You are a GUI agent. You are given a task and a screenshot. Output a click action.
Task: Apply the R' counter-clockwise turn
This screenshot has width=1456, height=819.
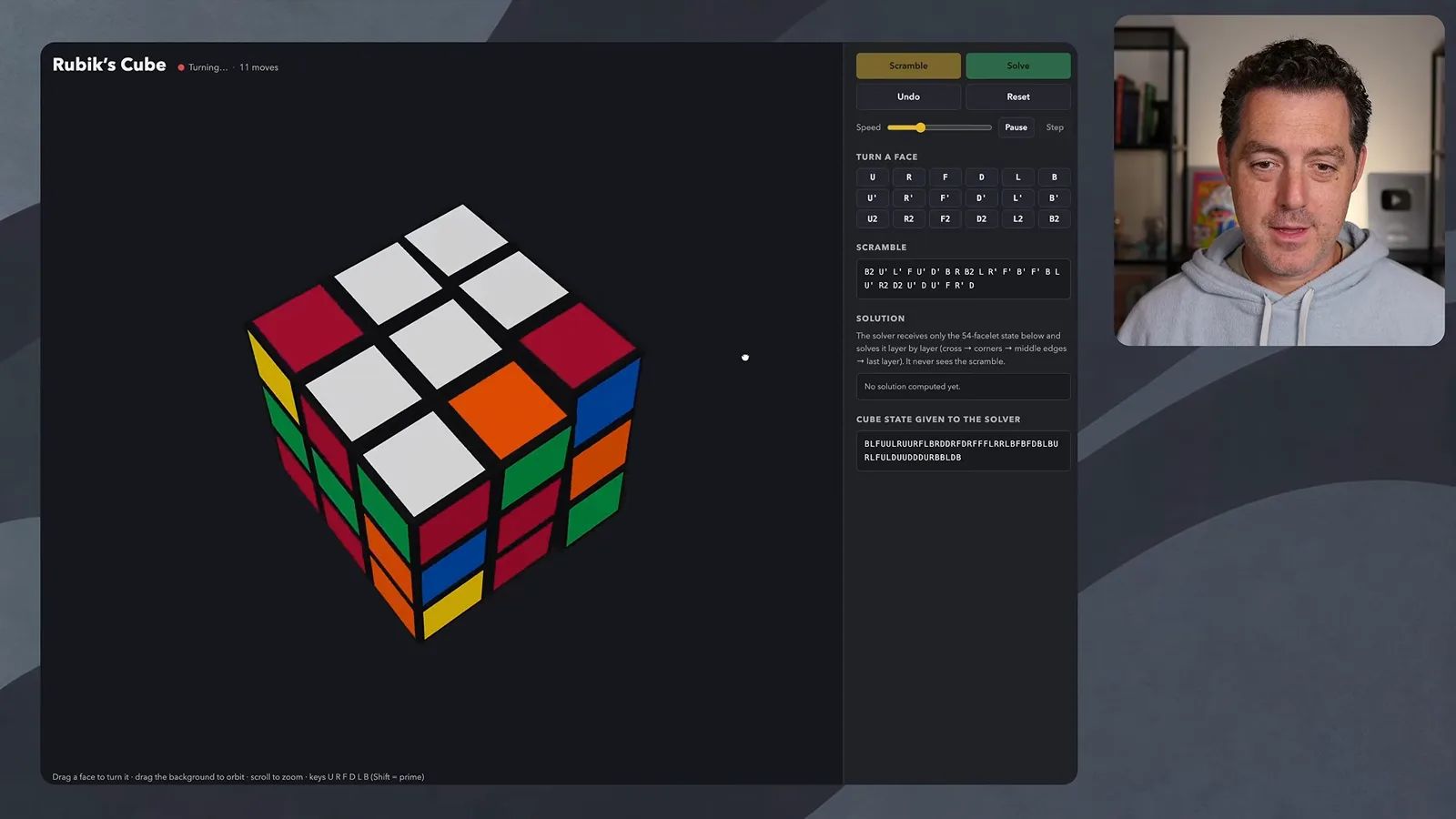tap(908, 197)
